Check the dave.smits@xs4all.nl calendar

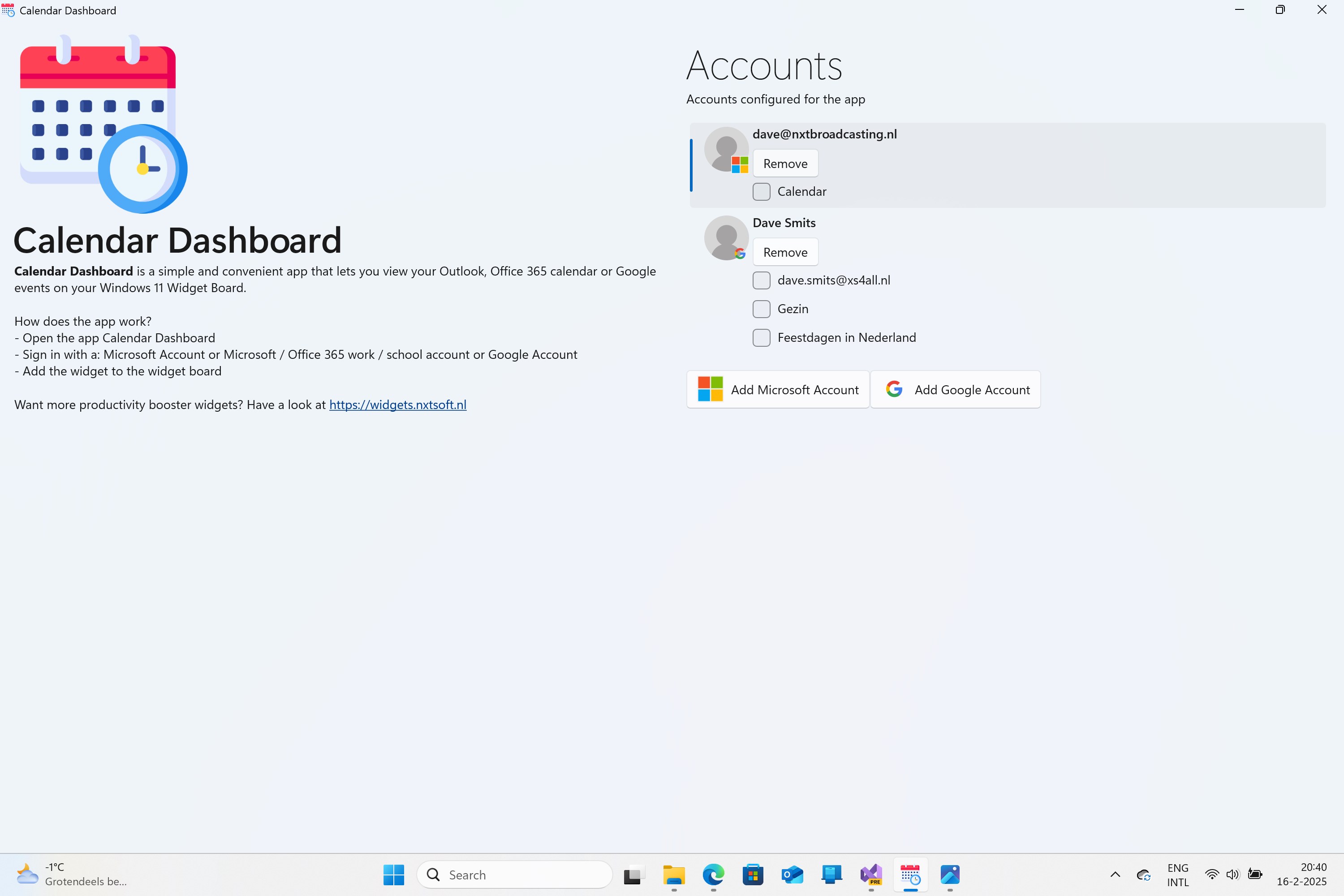click(x=761, y=280)
